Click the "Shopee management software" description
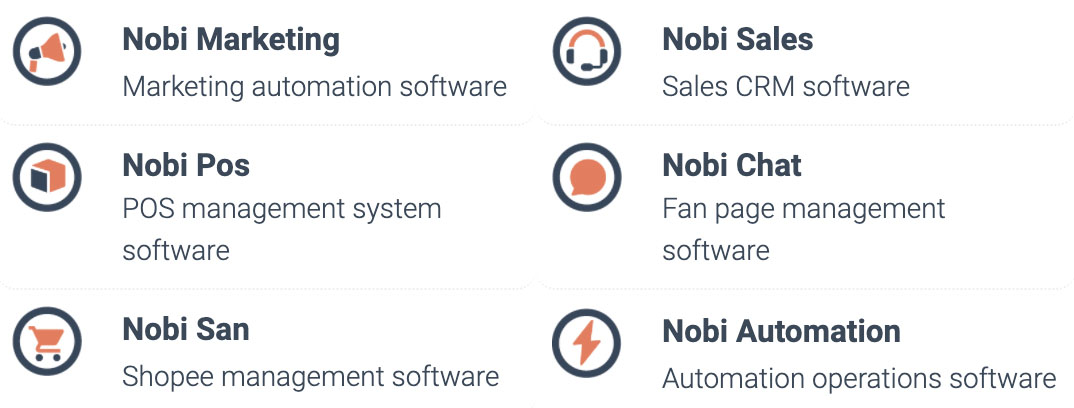 point(310,377)
